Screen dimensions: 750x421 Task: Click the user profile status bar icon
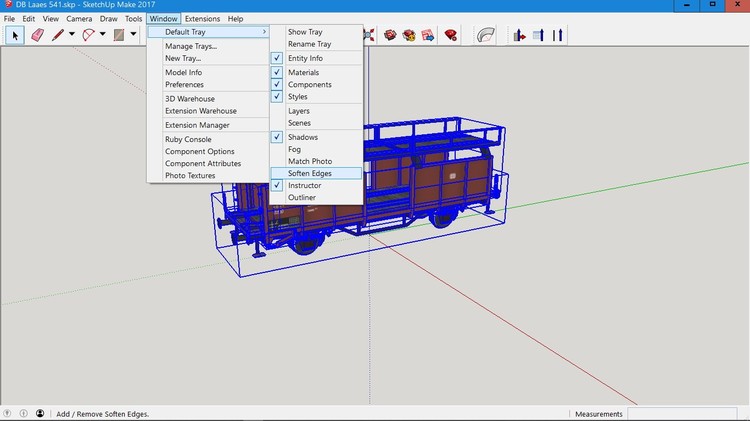[40, 413]
